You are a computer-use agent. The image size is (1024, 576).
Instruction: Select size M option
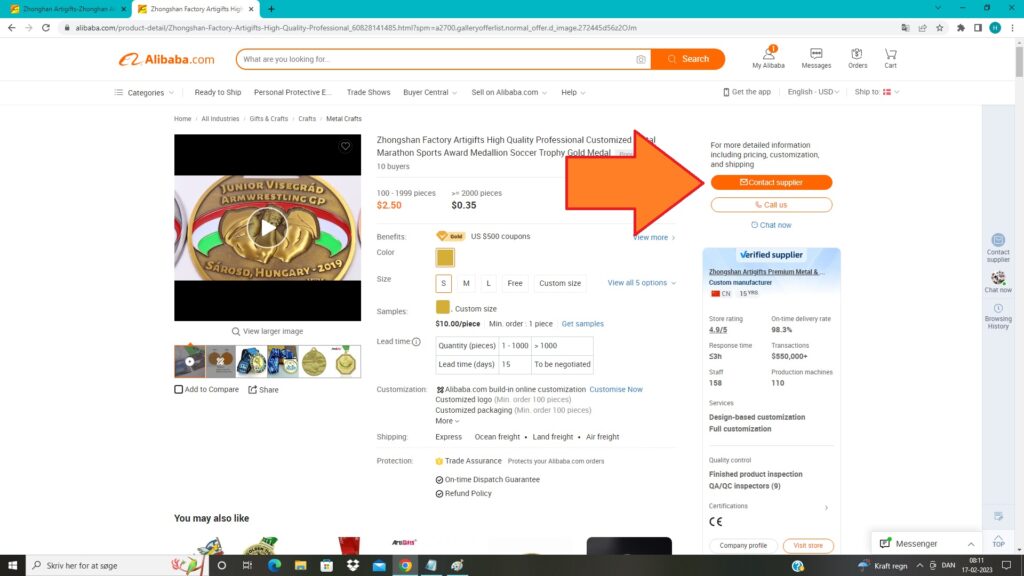(466, 283)
